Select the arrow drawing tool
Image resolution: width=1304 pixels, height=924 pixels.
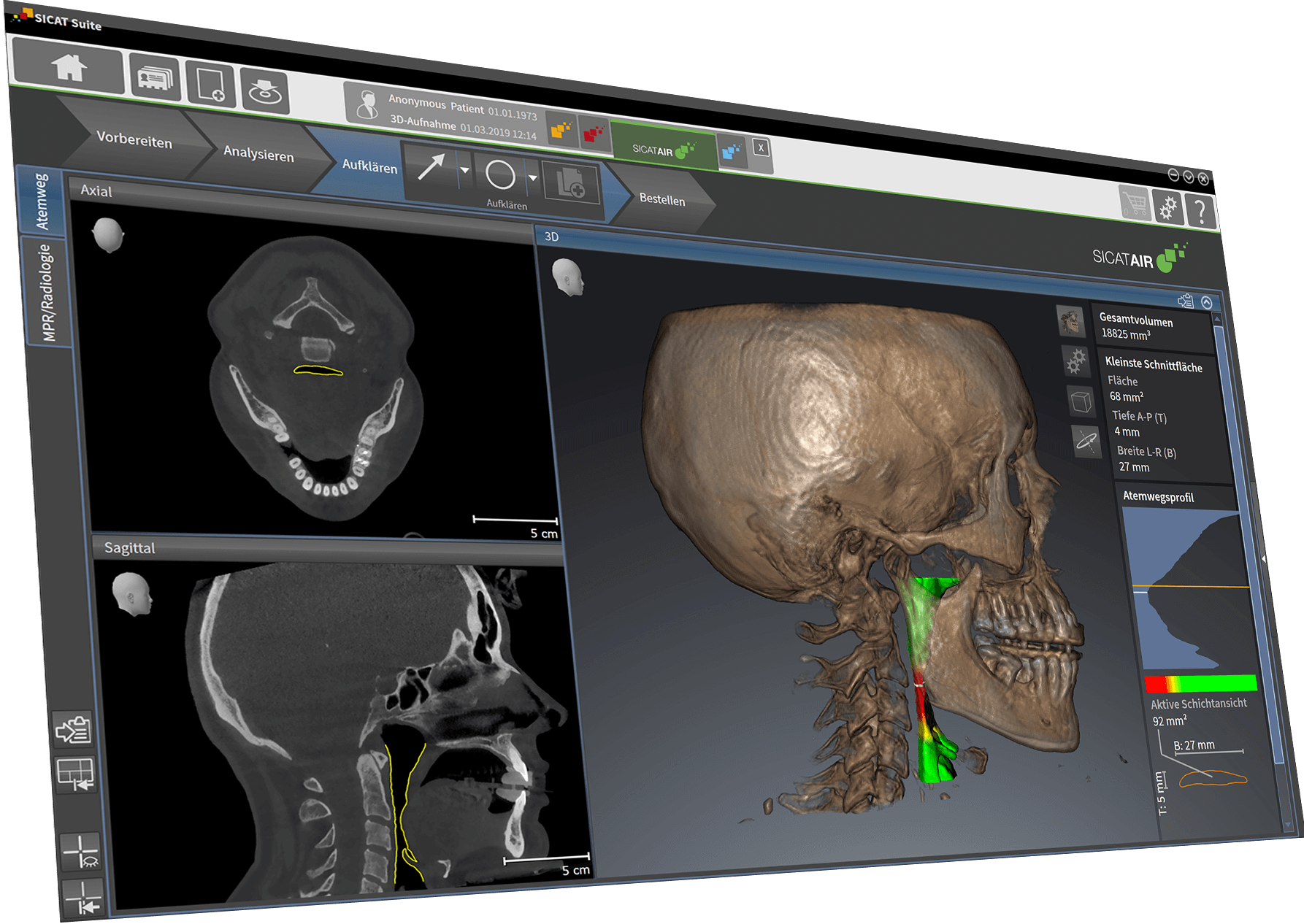click(431, 166)
